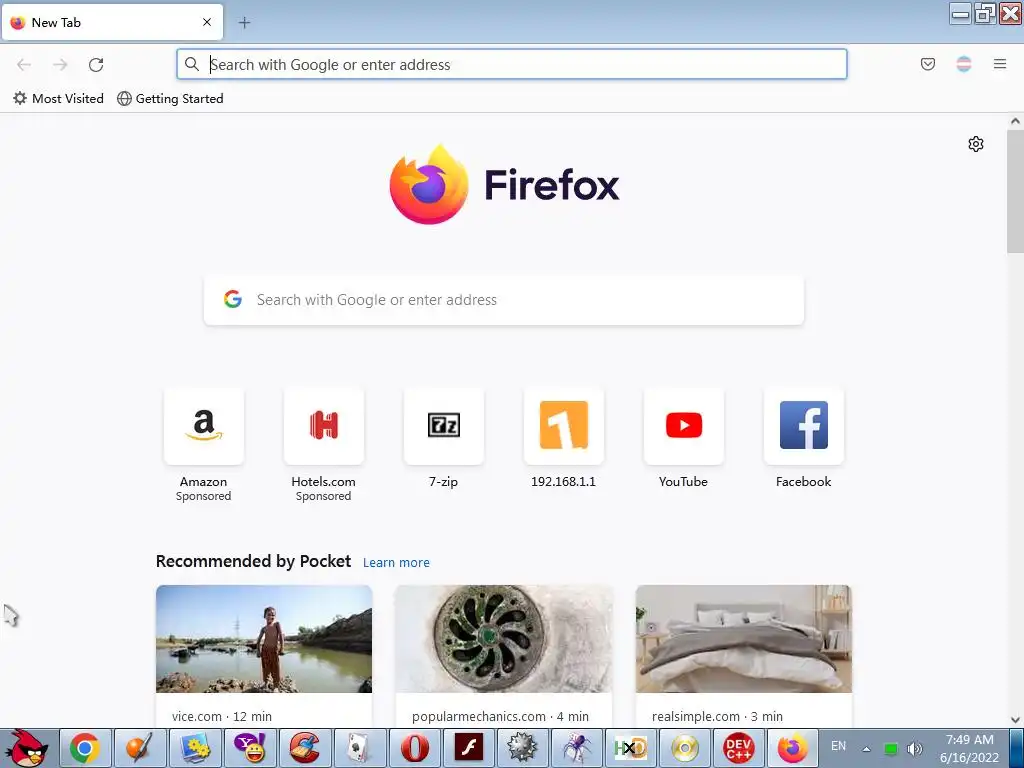Go forward with the forward arrow
Image resolution: width=1024 pixels, height=768 pixels.
point(60,64)
